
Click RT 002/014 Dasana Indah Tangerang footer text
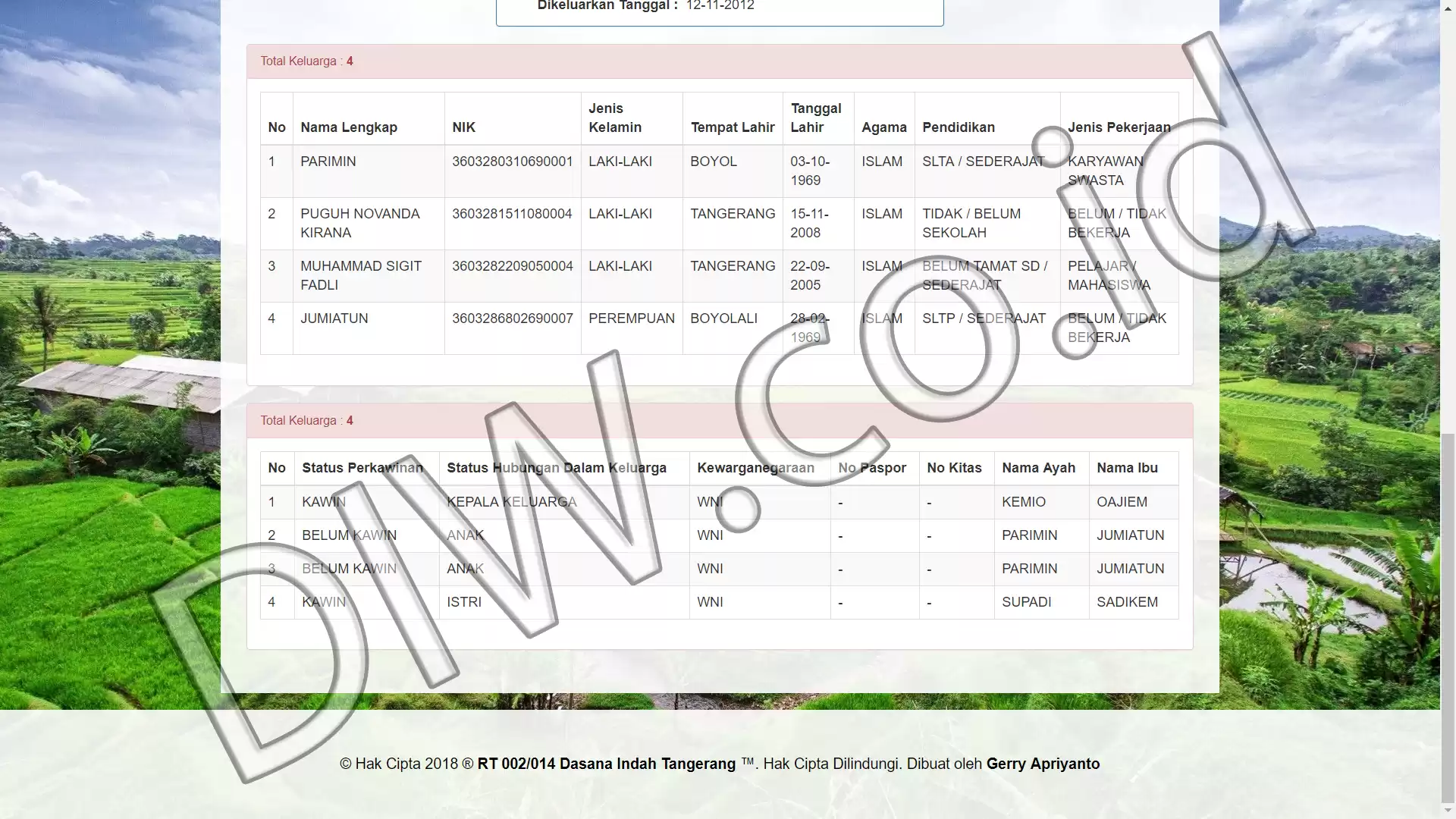(607, 764)
